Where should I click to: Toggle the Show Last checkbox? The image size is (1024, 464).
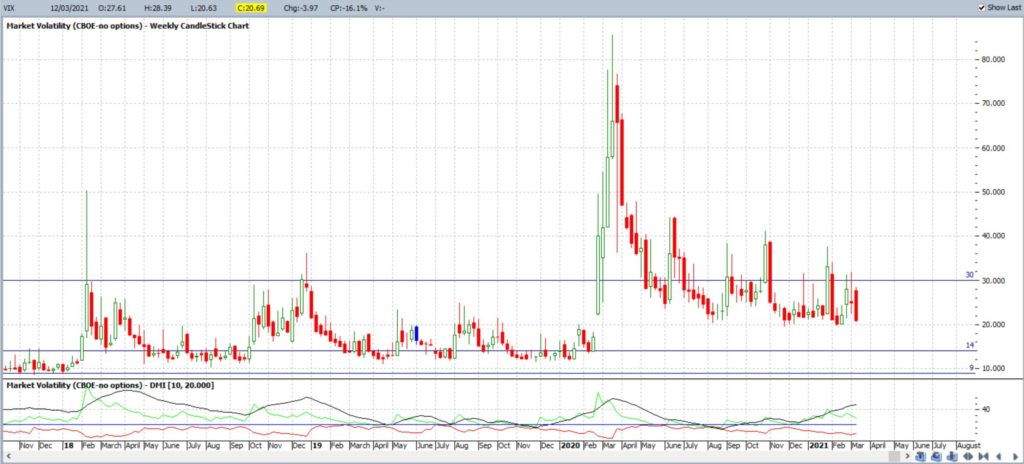(982, 7)
